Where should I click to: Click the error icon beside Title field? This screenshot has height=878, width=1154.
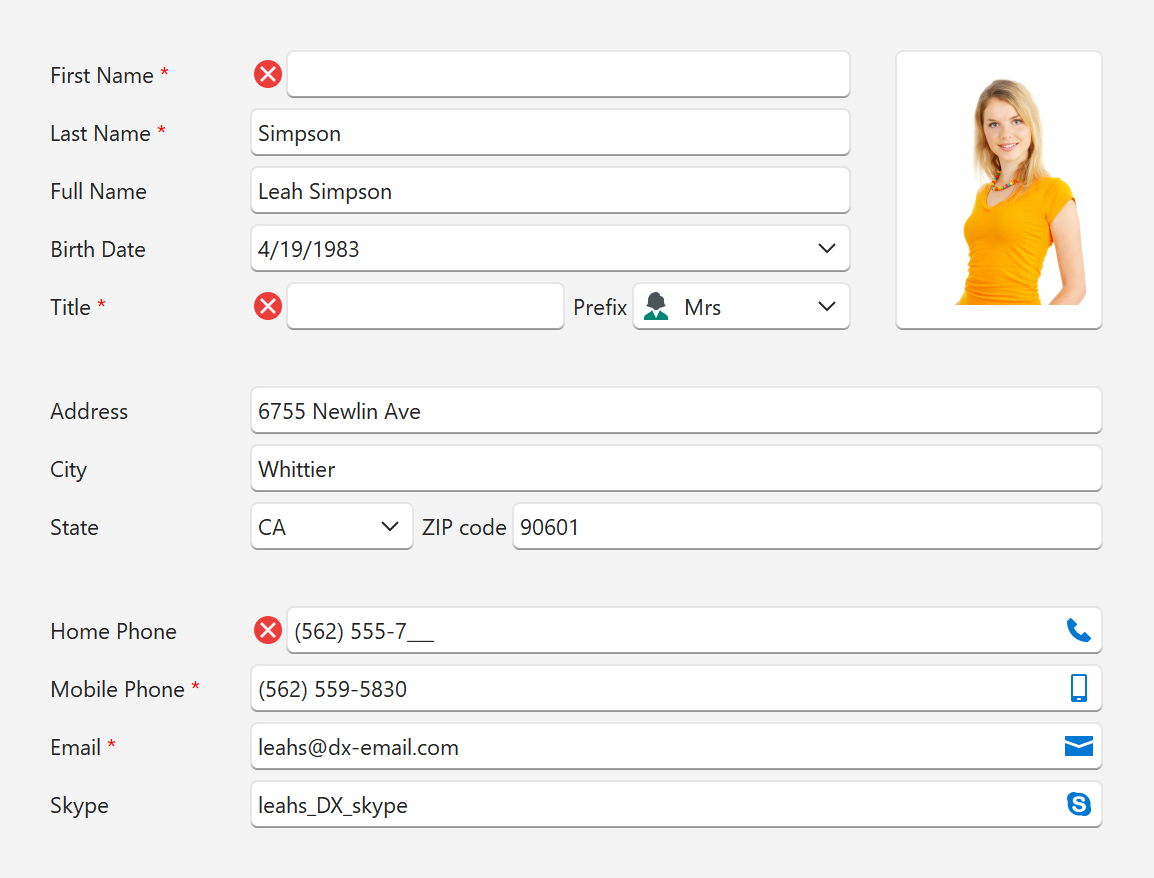268,307
